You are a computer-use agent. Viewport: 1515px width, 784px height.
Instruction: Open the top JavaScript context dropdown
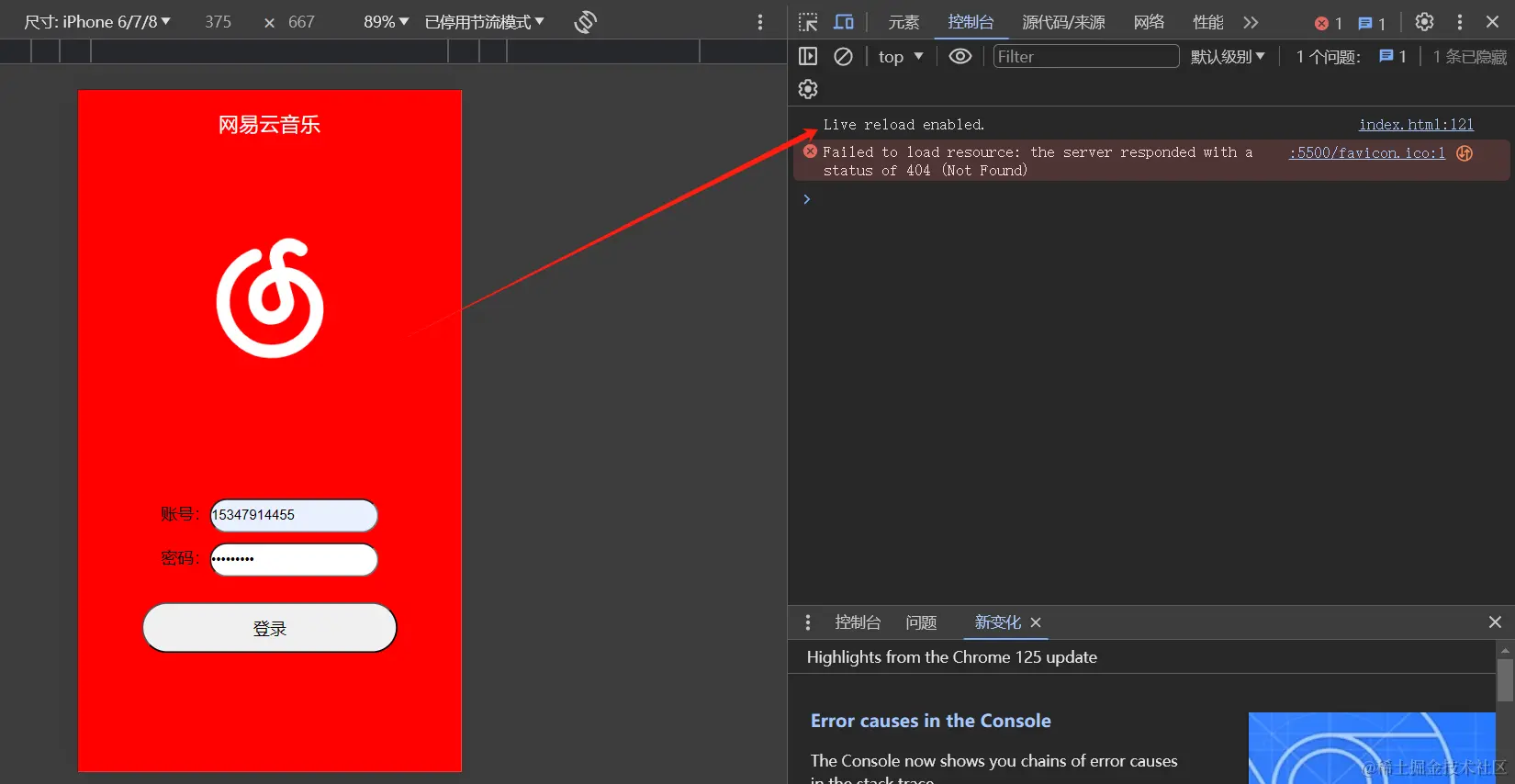901,57
